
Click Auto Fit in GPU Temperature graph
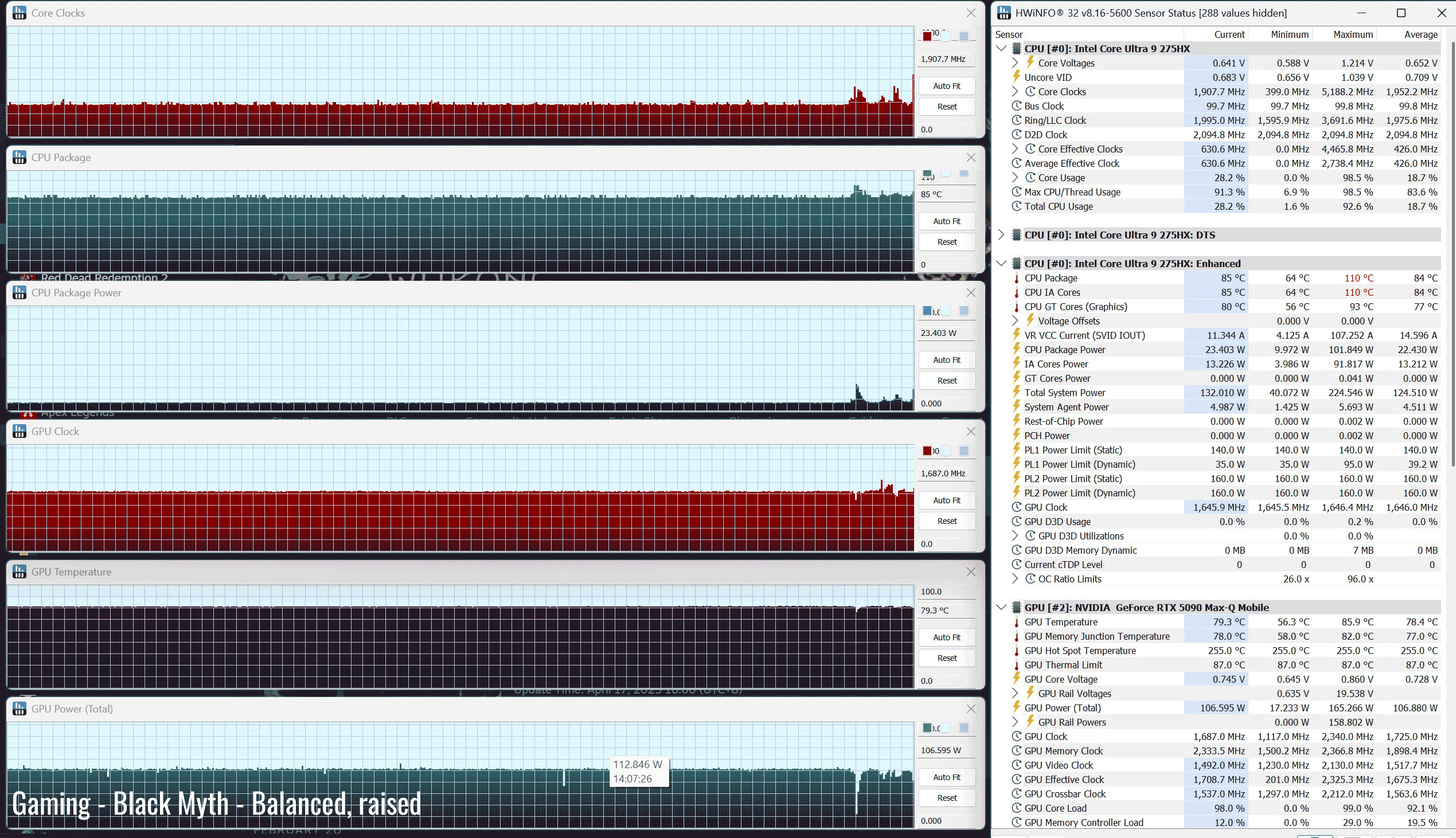pos(947,637)
